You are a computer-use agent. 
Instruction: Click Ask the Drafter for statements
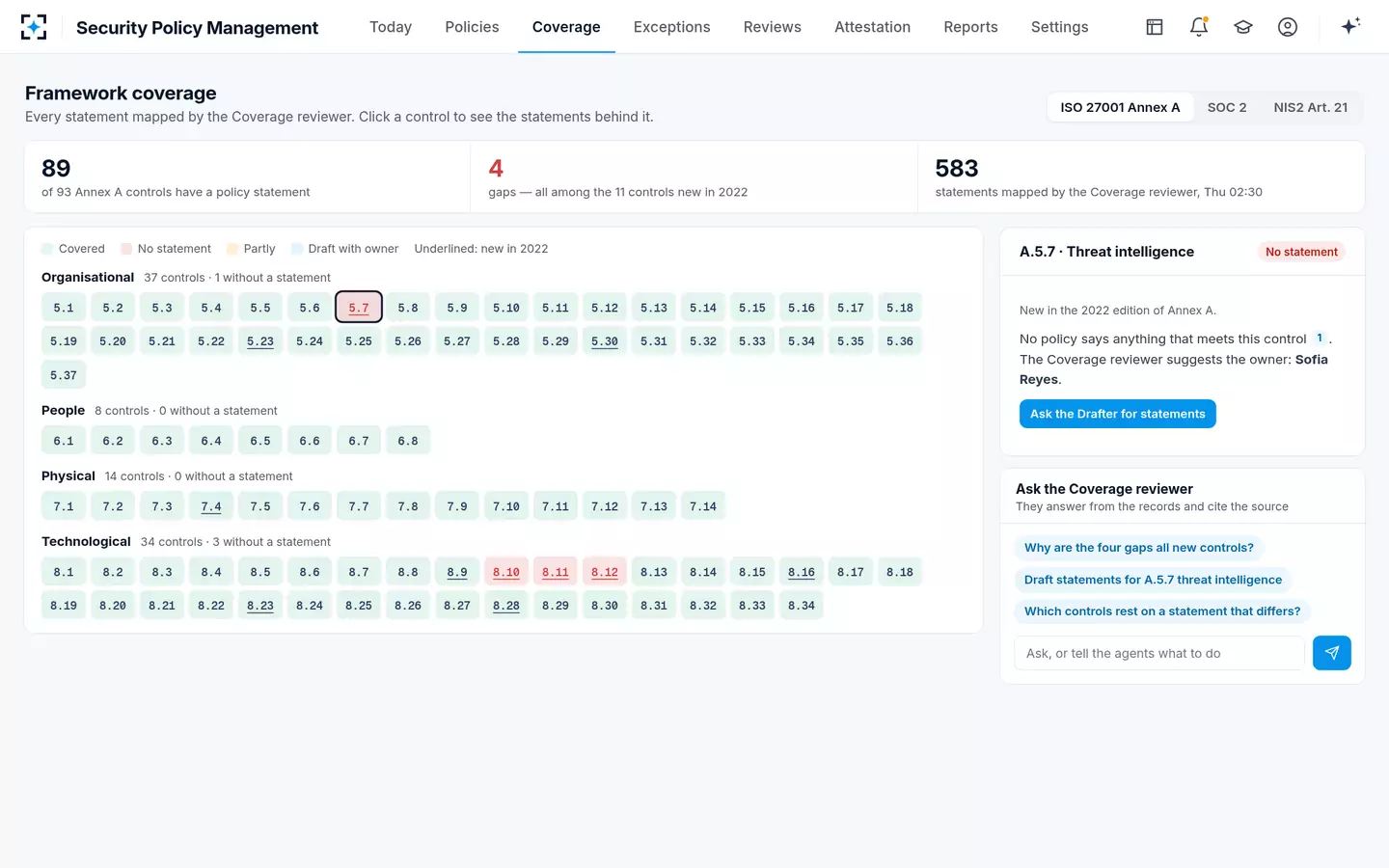1118,414
